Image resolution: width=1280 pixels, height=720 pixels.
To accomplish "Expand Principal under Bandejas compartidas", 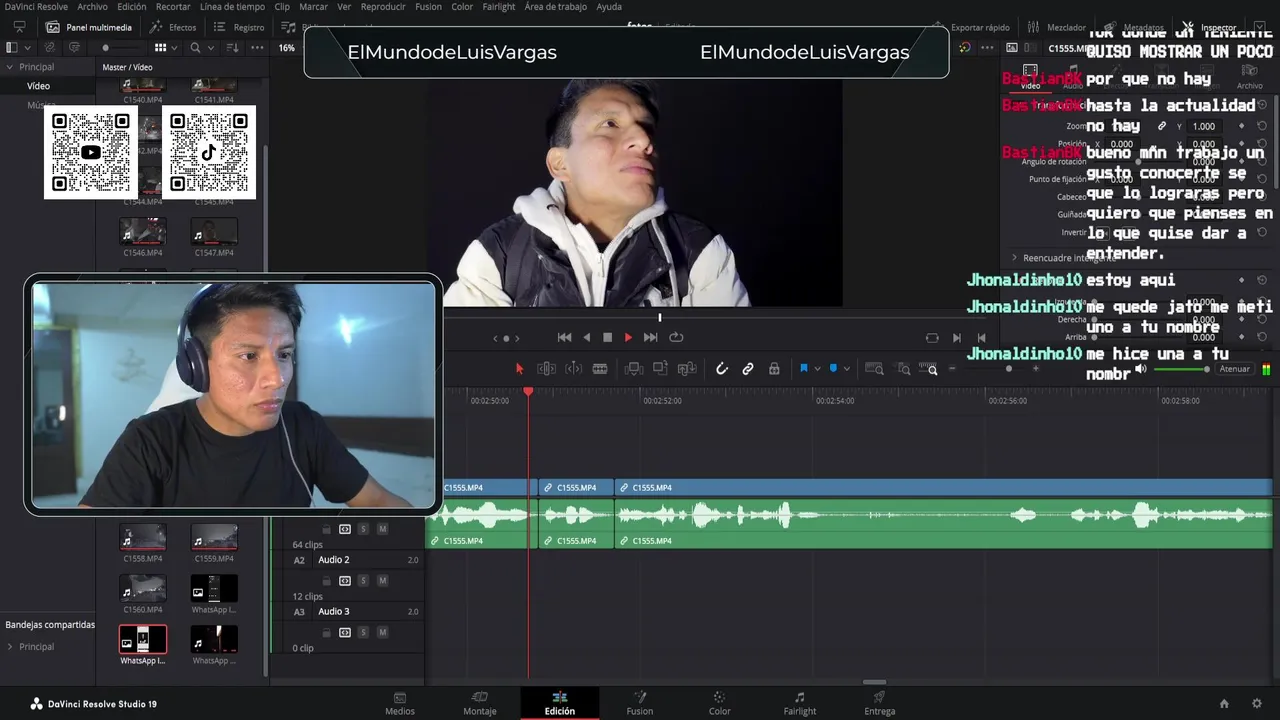I will tap(10, 647).
